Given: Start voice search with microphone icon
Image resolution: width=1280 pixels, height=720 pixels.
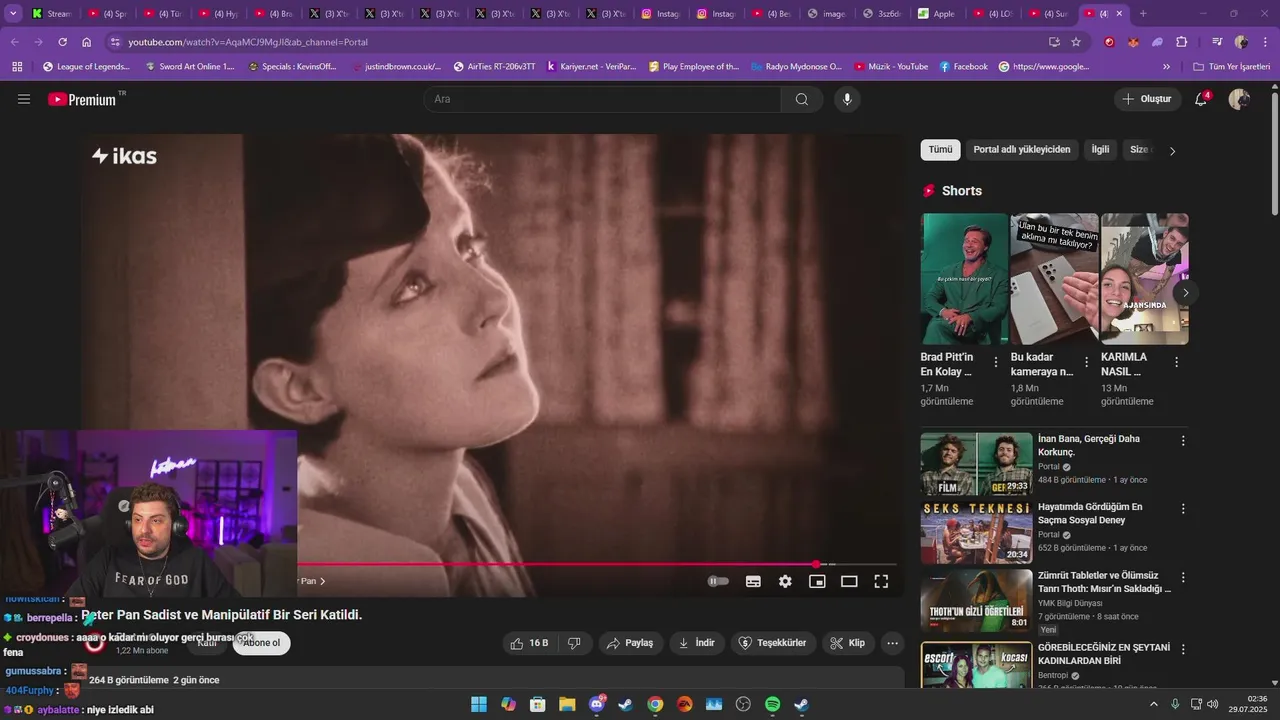Looking at the screenshot, I should point(847,99).
